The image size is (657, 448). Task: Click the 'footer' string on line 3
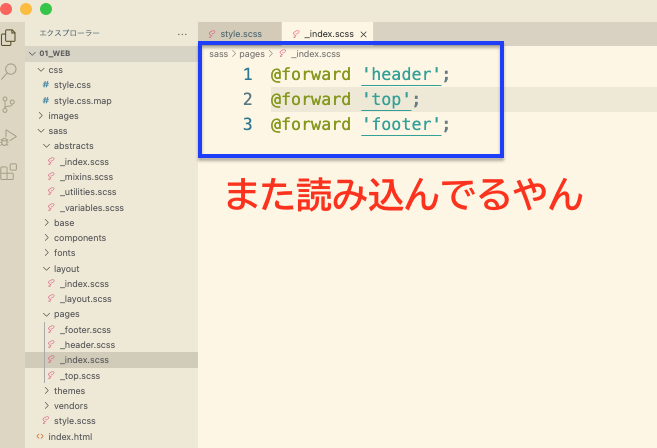click(402, 125)
